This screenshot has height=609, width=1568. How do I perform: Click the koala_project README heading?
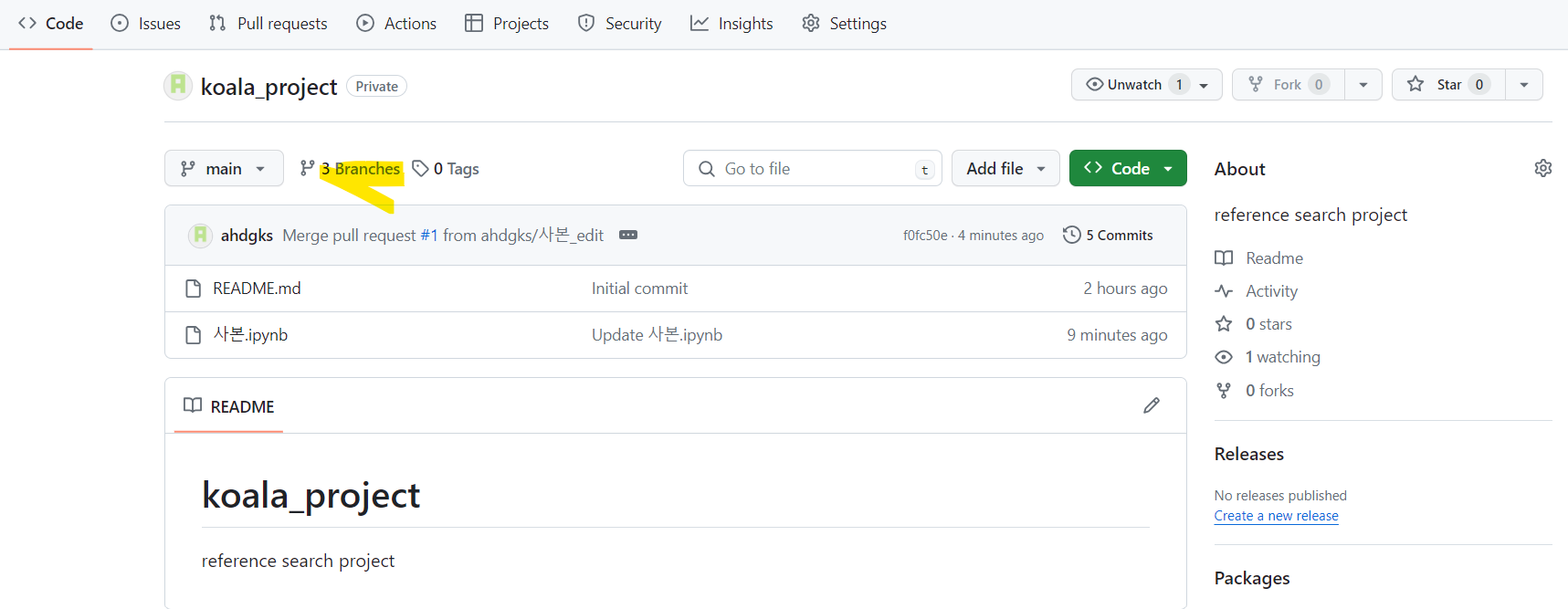[x=310, y=496]
